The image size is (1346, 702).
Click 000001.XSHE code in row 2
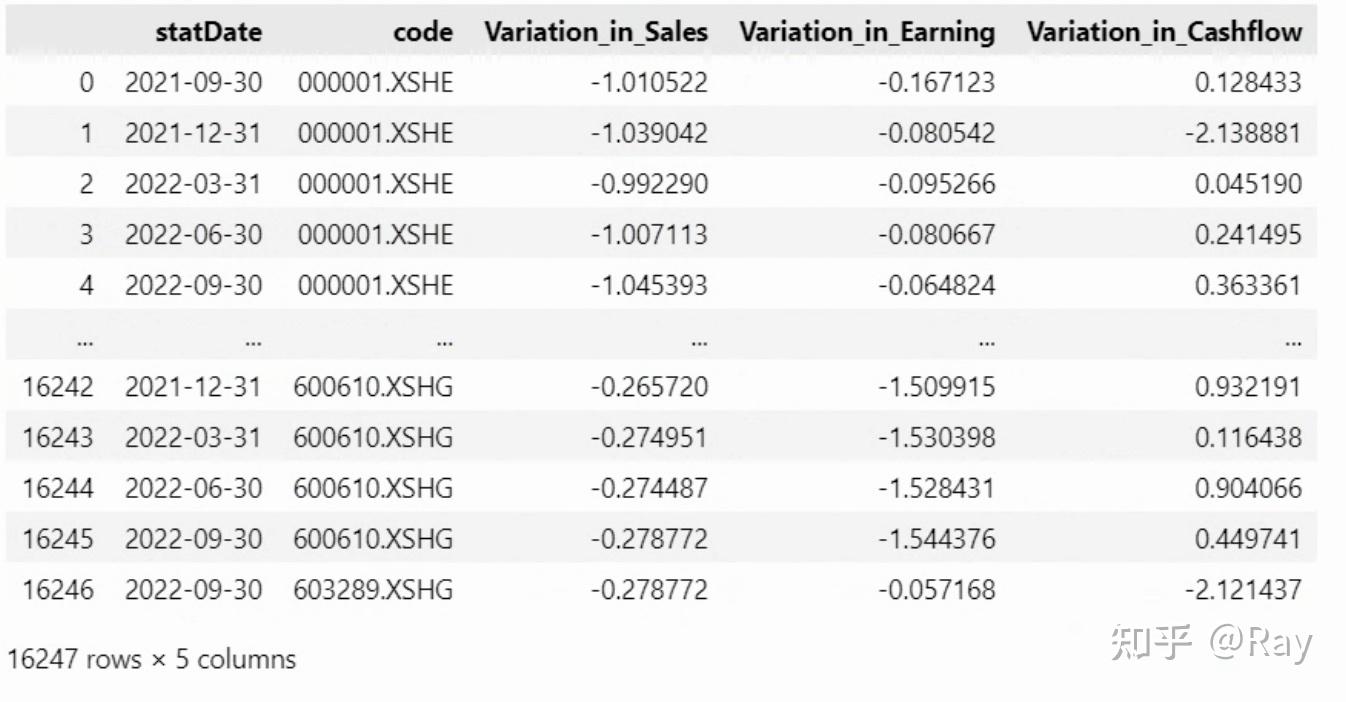[375, 184]
